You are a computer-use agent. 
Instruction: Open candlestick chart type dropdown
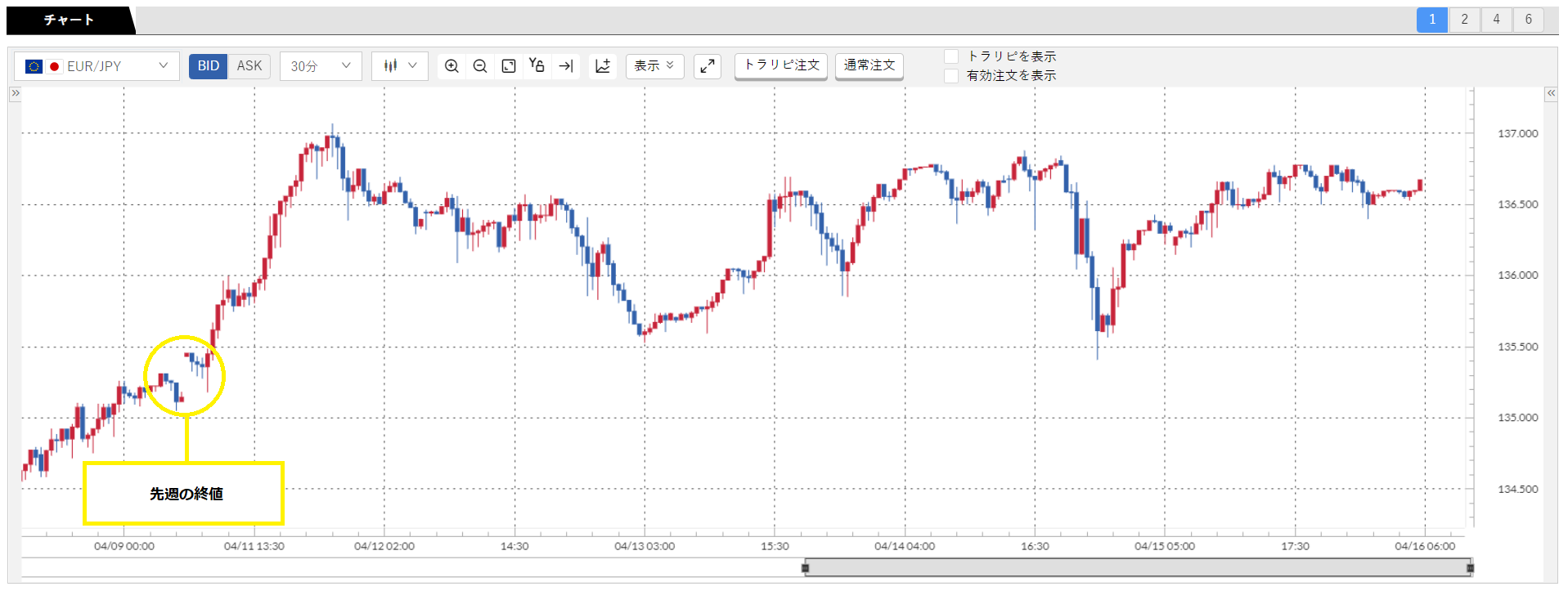pos(400,66)
